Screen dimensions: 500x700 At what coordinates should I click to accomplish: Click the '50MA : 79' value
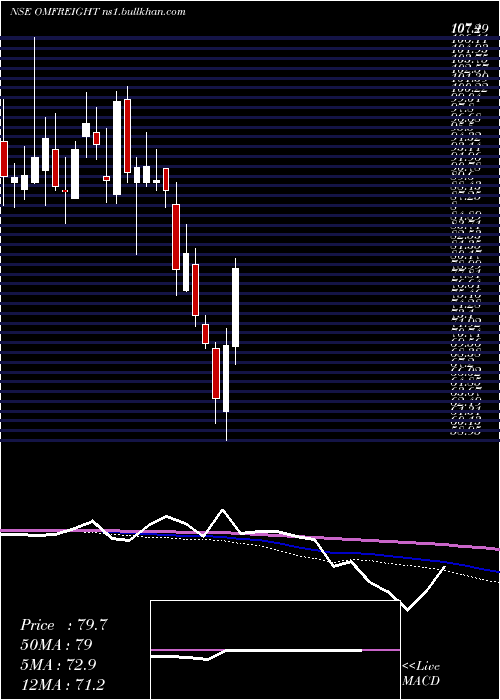56,645
